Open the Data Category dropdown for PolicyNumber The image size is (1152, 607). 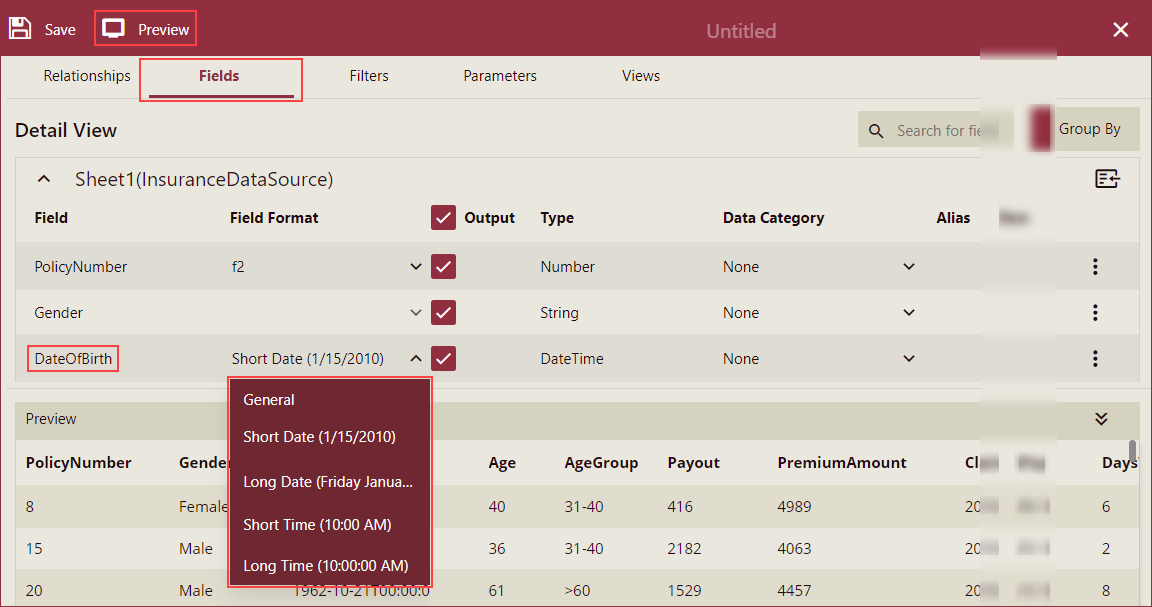point(908,266)
